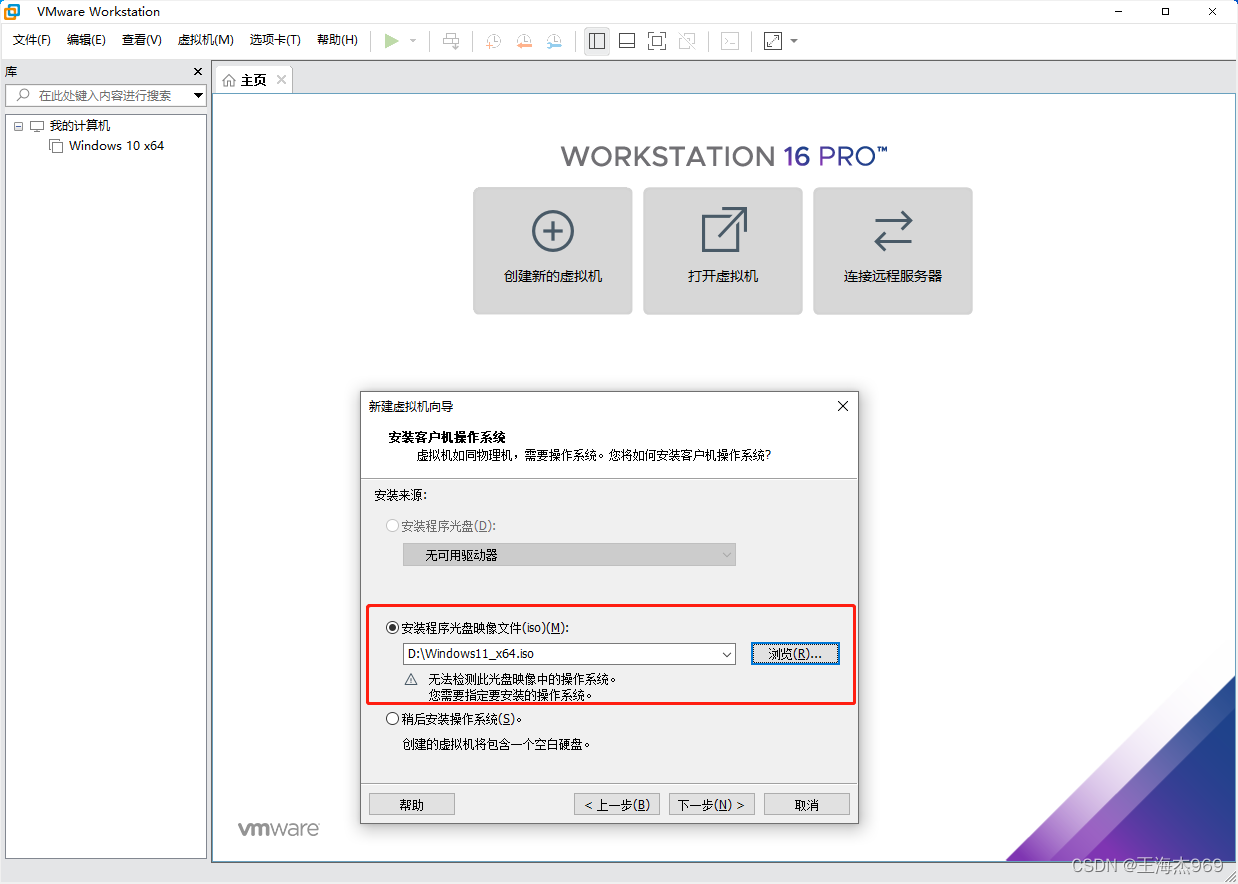1238x884 pixels.
Task: Click the 连接远程服务器 tile
Action: pos(893,250)
